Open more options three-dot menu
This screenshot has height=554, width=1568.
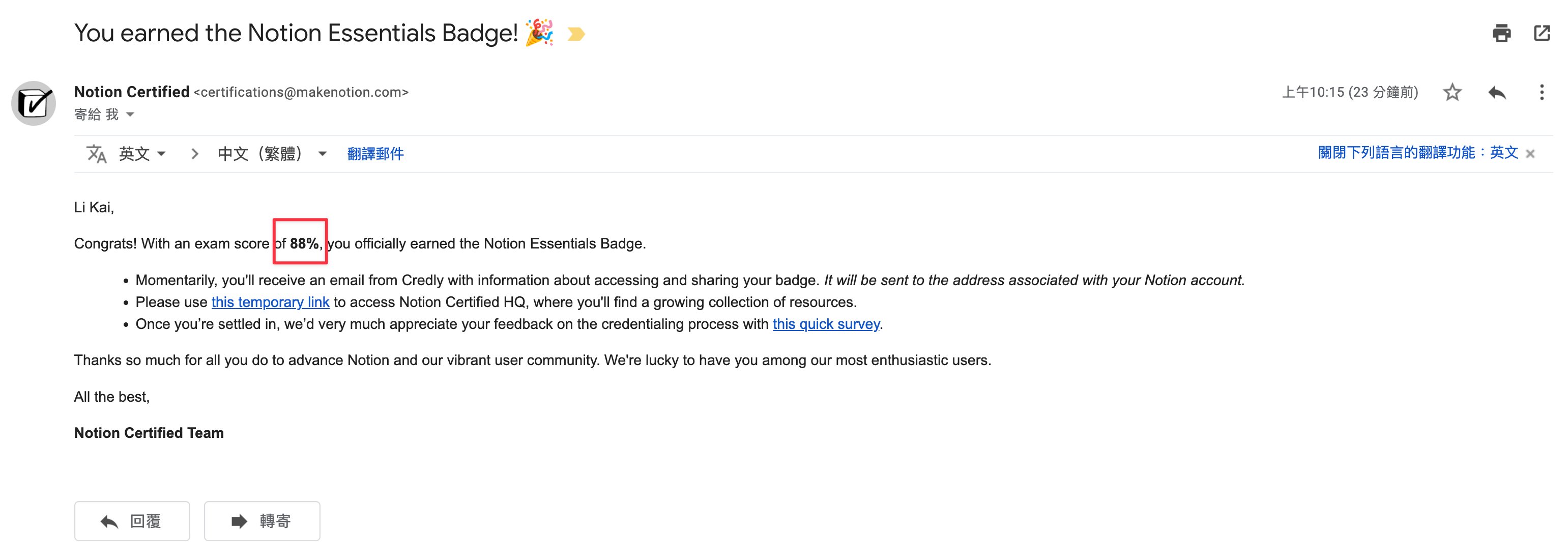[x=1541, y=92]
